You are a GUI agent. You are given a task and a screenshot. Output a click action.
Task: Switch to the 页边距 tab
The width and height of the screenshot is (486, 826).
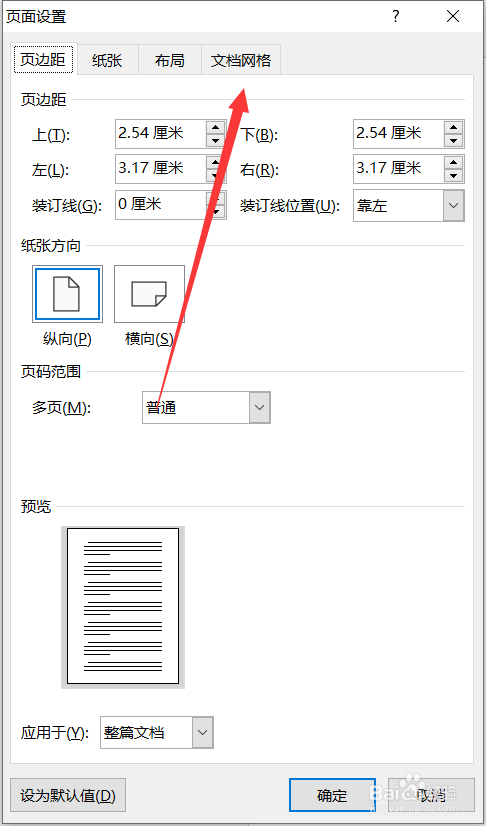point(45,60)
